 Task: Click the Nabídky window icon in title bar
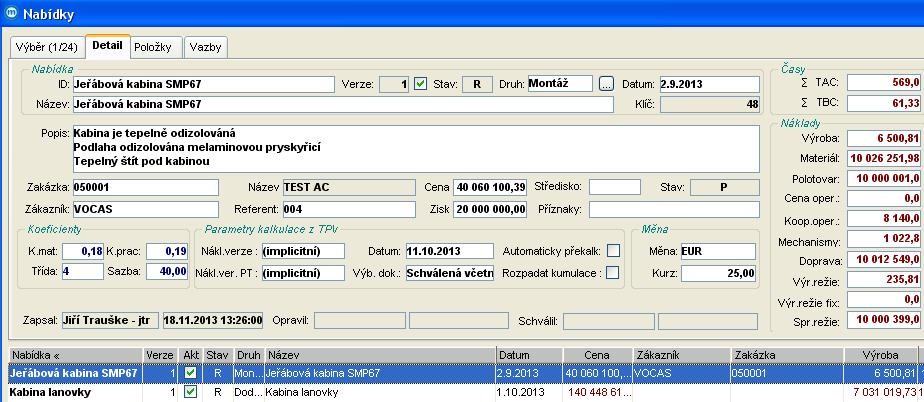11,14
